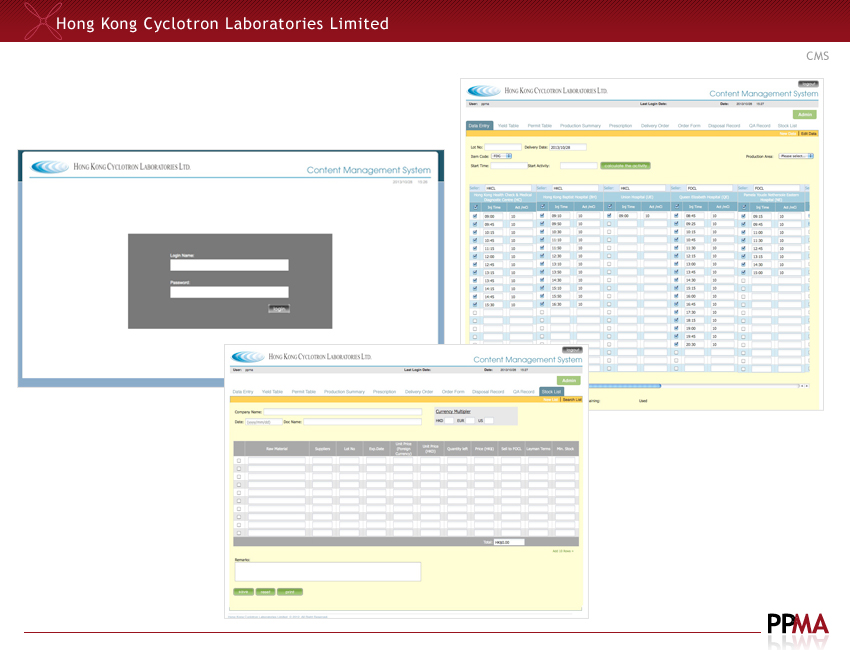This screenshot has width=850, height=650.
Task: Open the Item Code FDG dropdown
Action: pos(501,156)
